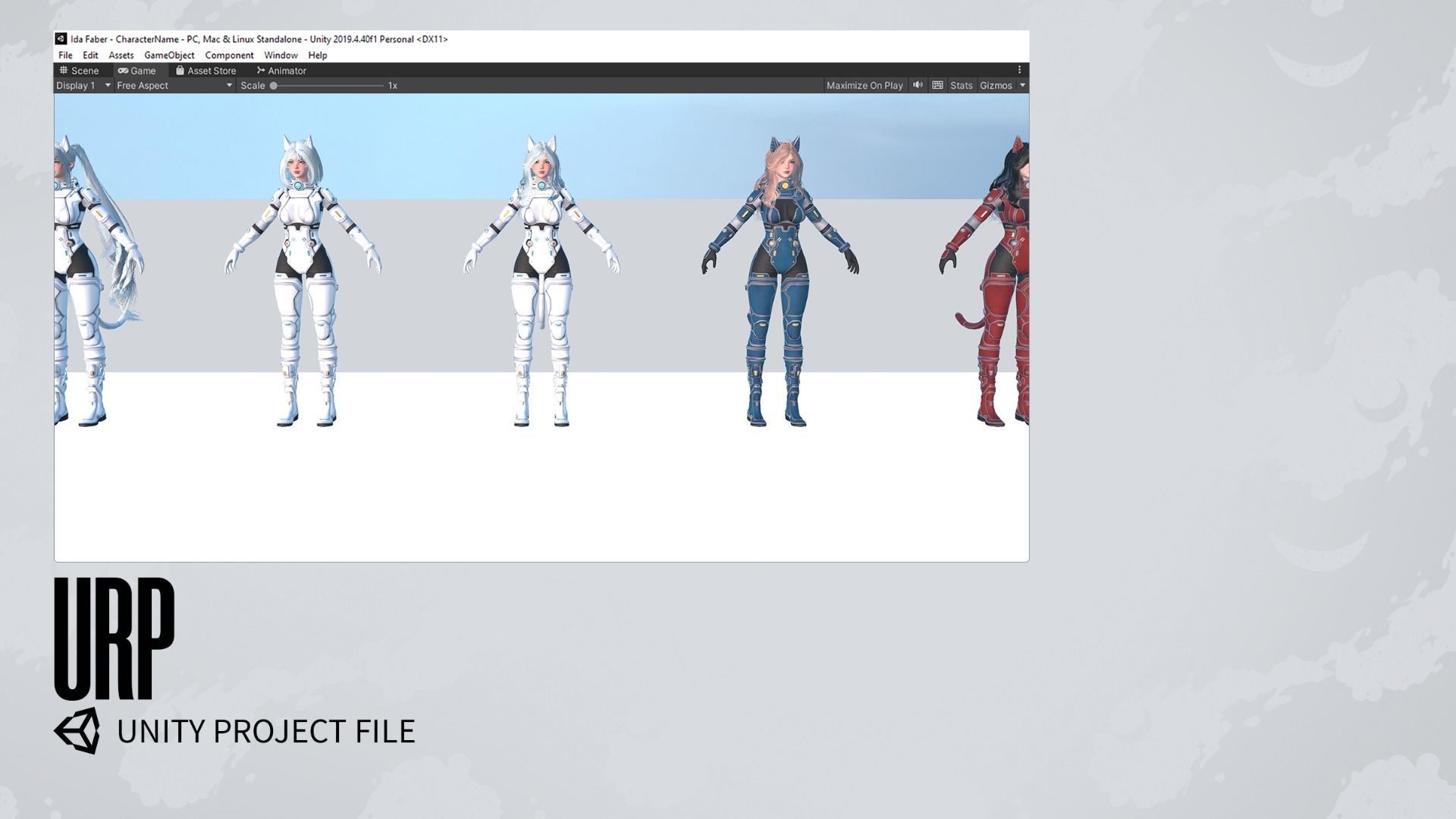Switch to the Asset Store tab
Viewport: 1456px width, 819px height.
(206, 71)
